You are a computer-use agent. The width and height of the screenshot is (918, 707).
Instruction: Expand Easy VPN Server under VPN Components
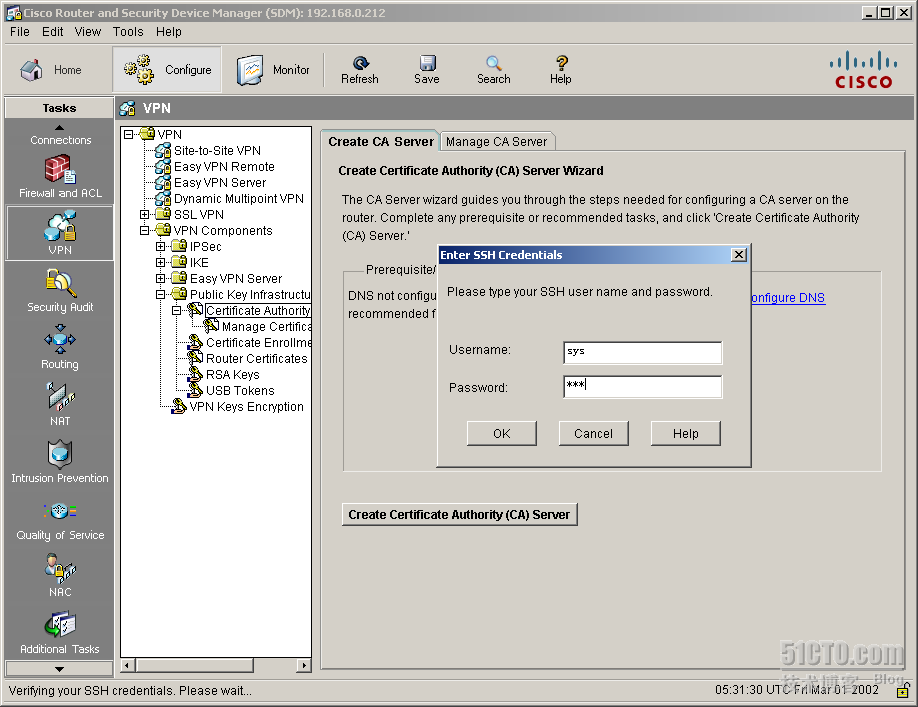tap(160, 279)
